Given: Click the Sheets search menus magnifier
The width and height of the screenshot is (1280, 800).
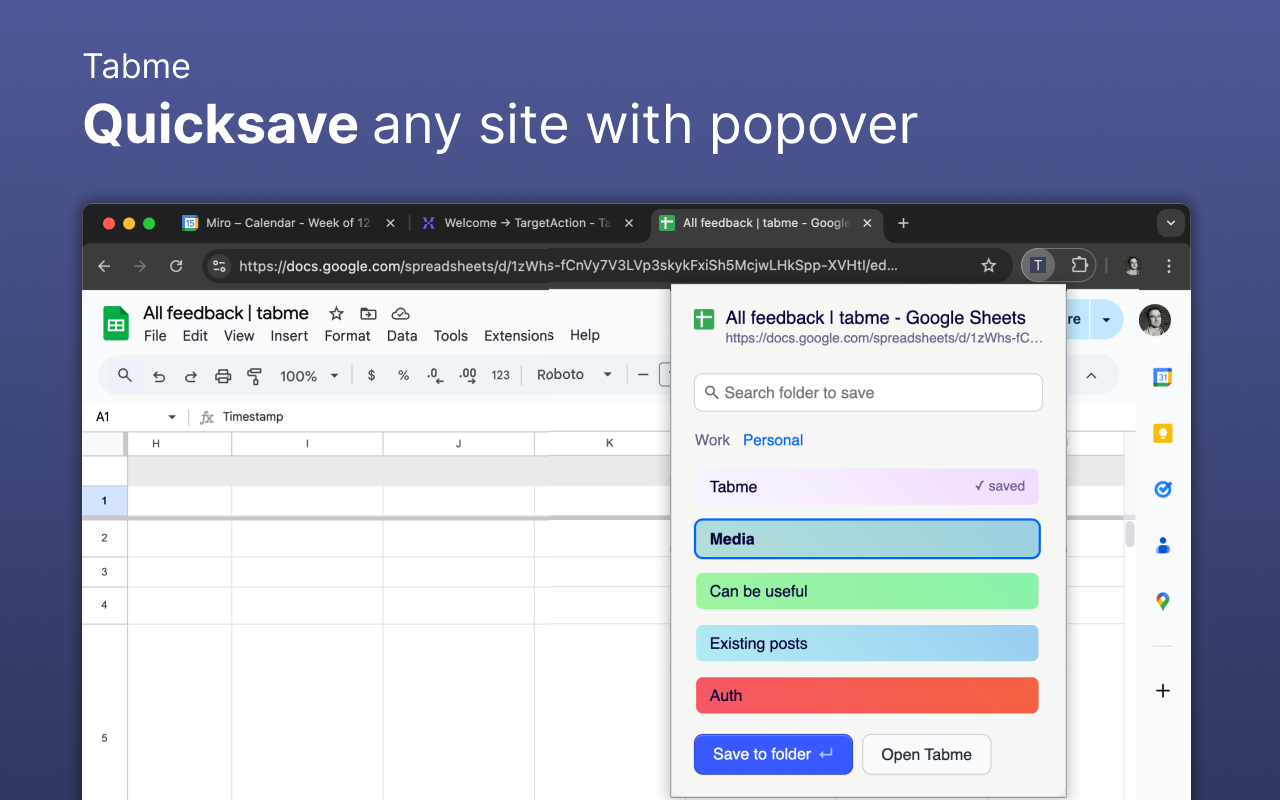Looking at the screenshot, I should [125, 375].
